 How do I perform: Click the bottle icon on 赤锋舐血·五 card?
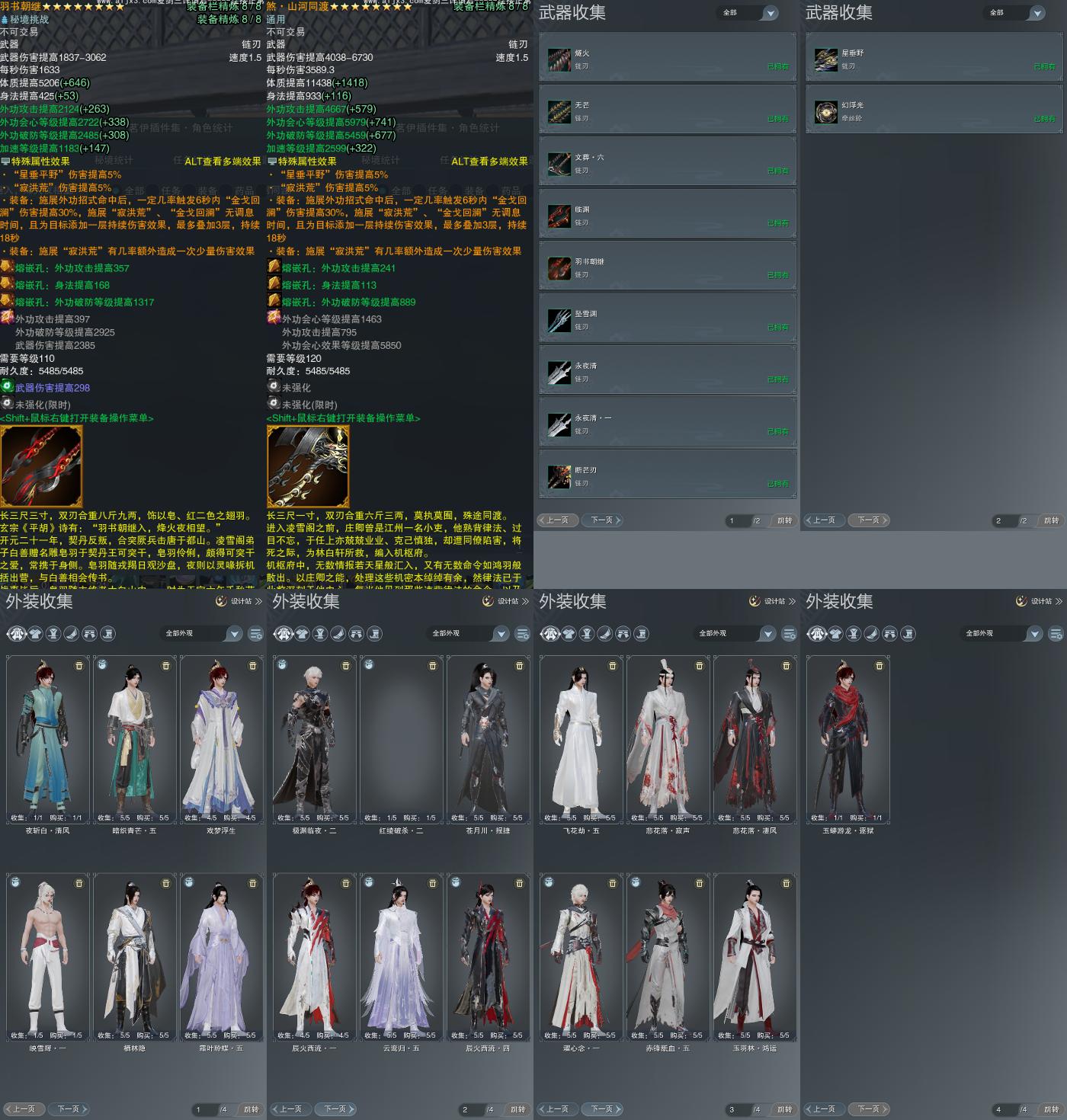[x=636, y=882]
